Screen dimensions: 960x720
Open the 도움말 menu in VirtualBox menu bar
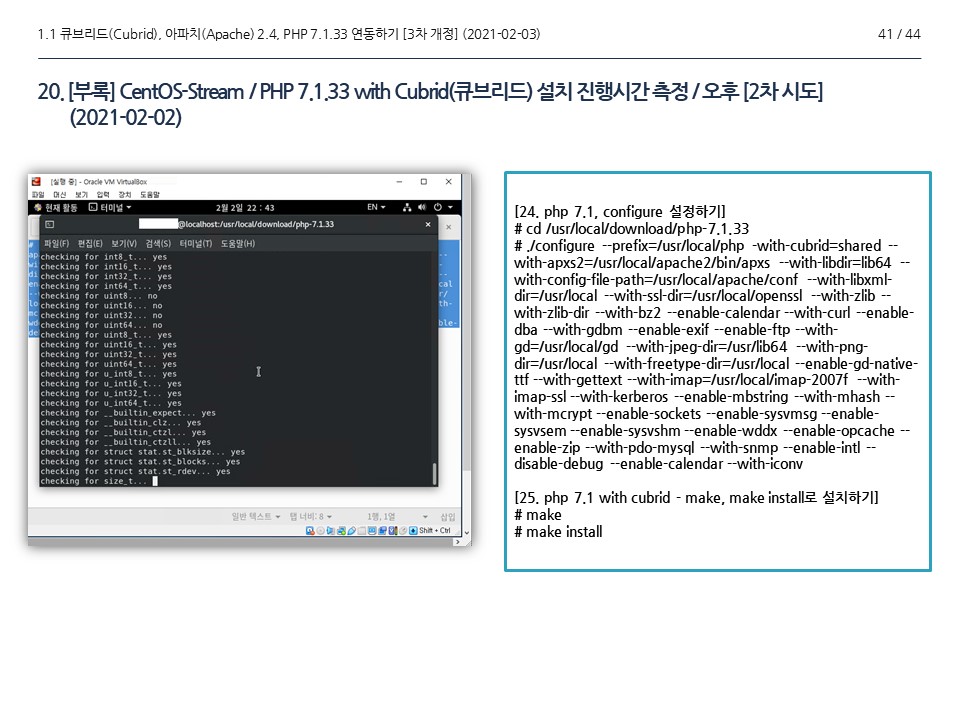coord(150,195)
